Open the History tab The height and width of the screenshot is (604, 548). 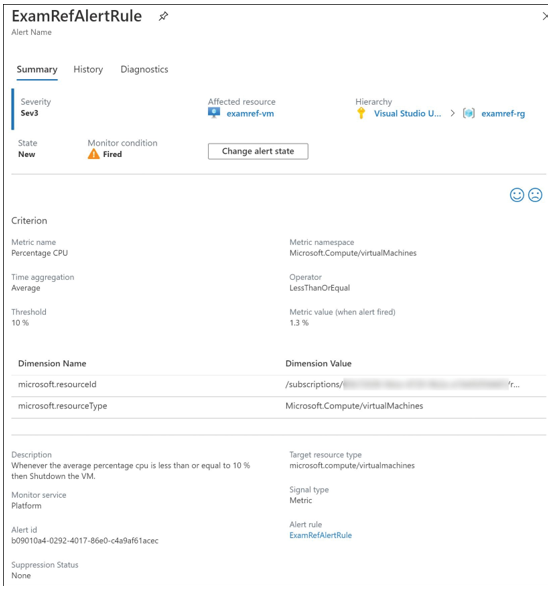pyautogui.click(x=88, y=70)
